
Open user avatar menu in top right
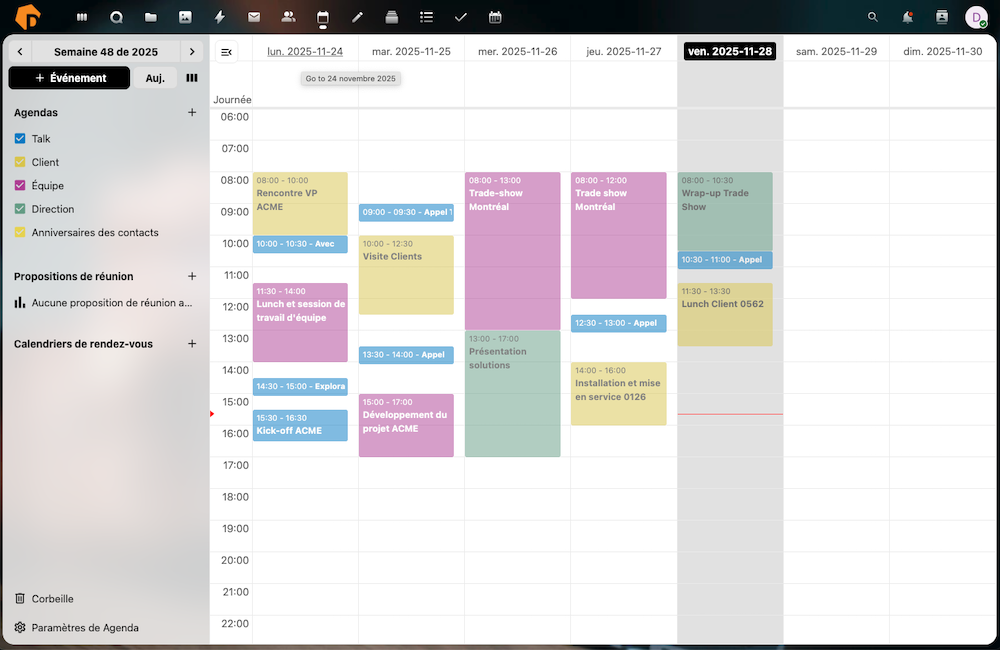pyautogui.click(x=975, y=17)
